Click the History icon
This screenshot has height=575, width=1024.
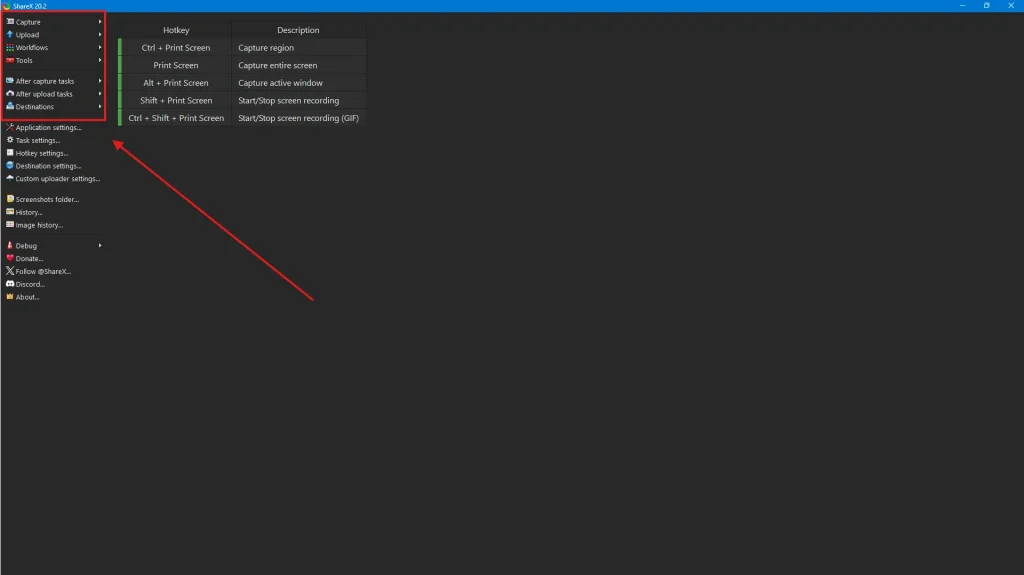coord(10,212)
